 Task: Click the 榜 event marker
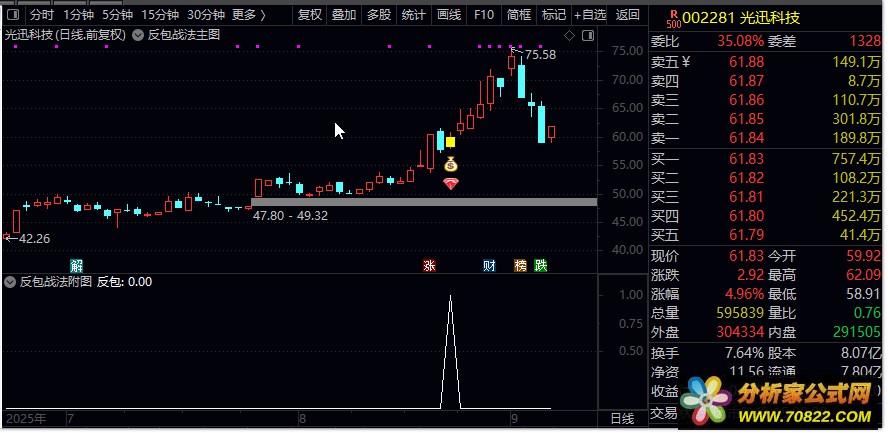520,265
